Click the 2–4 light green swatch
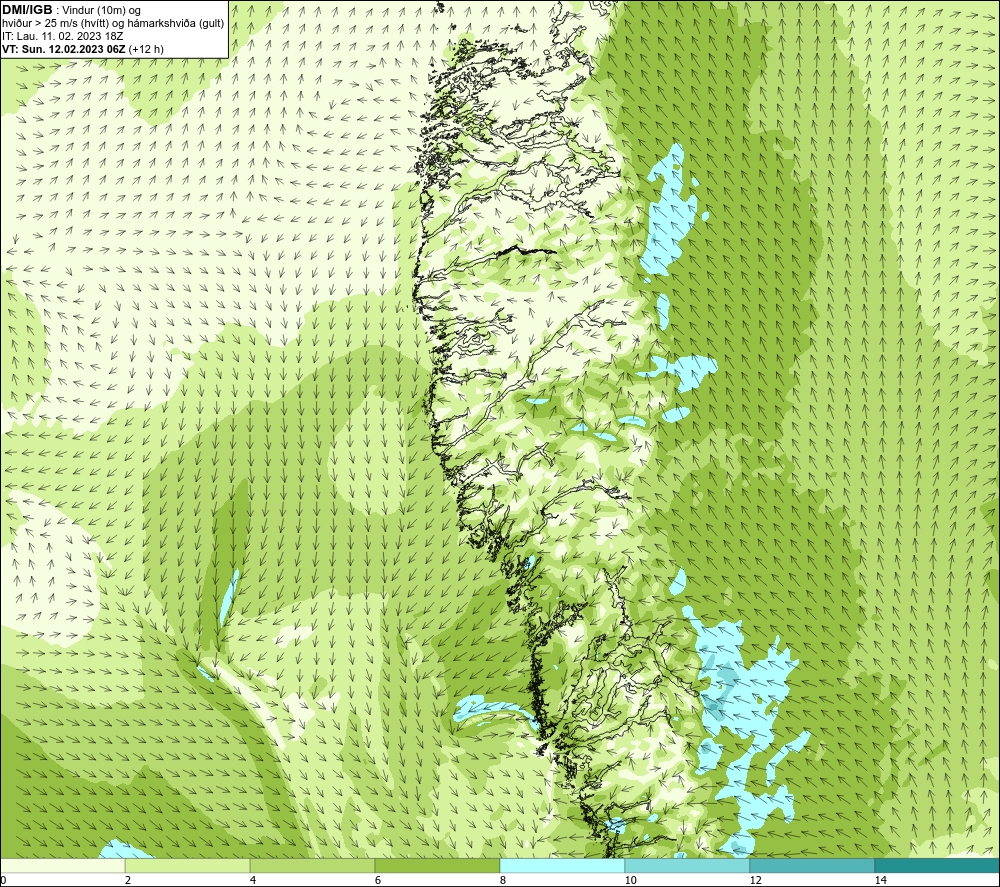Viewport: 1000px width, 887px height. pos(188,865)
